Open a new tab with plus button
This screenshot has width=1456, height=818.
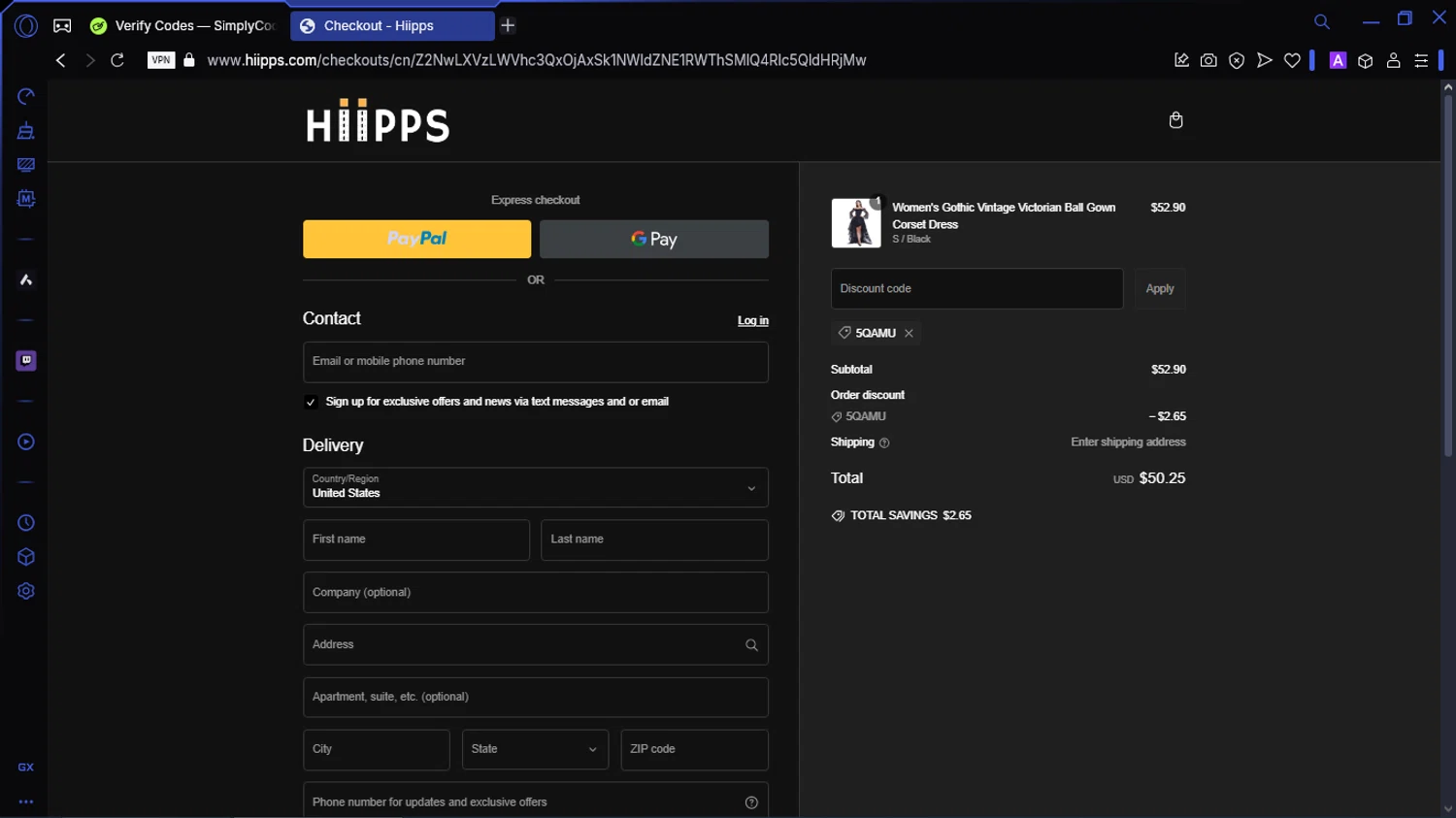[x=508, y=25]
